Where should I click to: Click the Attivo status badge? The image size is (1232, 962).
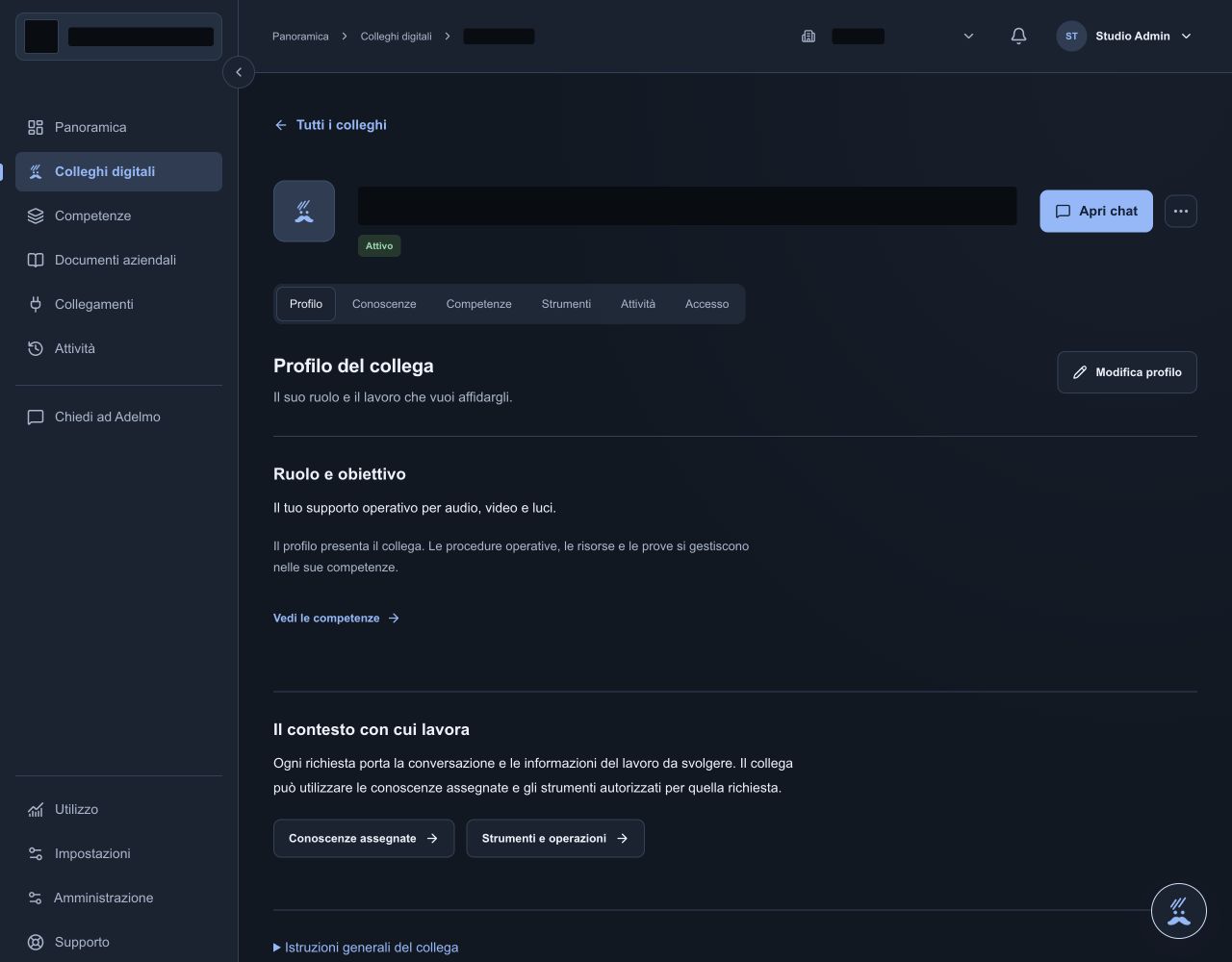coord(379,245)
